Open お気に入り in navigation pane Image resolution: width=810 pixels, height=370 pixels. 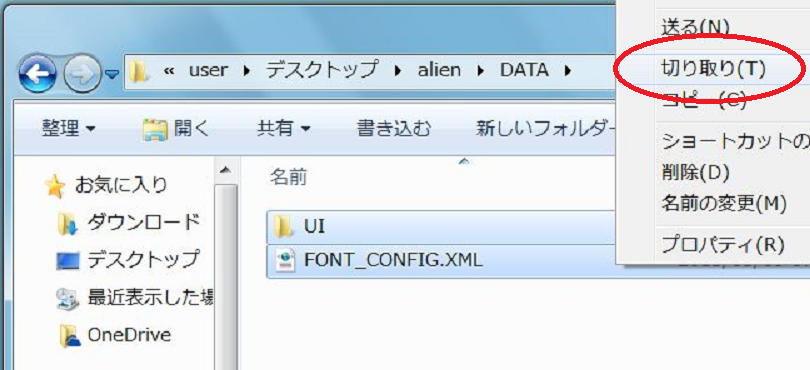(x=121, y=184)
